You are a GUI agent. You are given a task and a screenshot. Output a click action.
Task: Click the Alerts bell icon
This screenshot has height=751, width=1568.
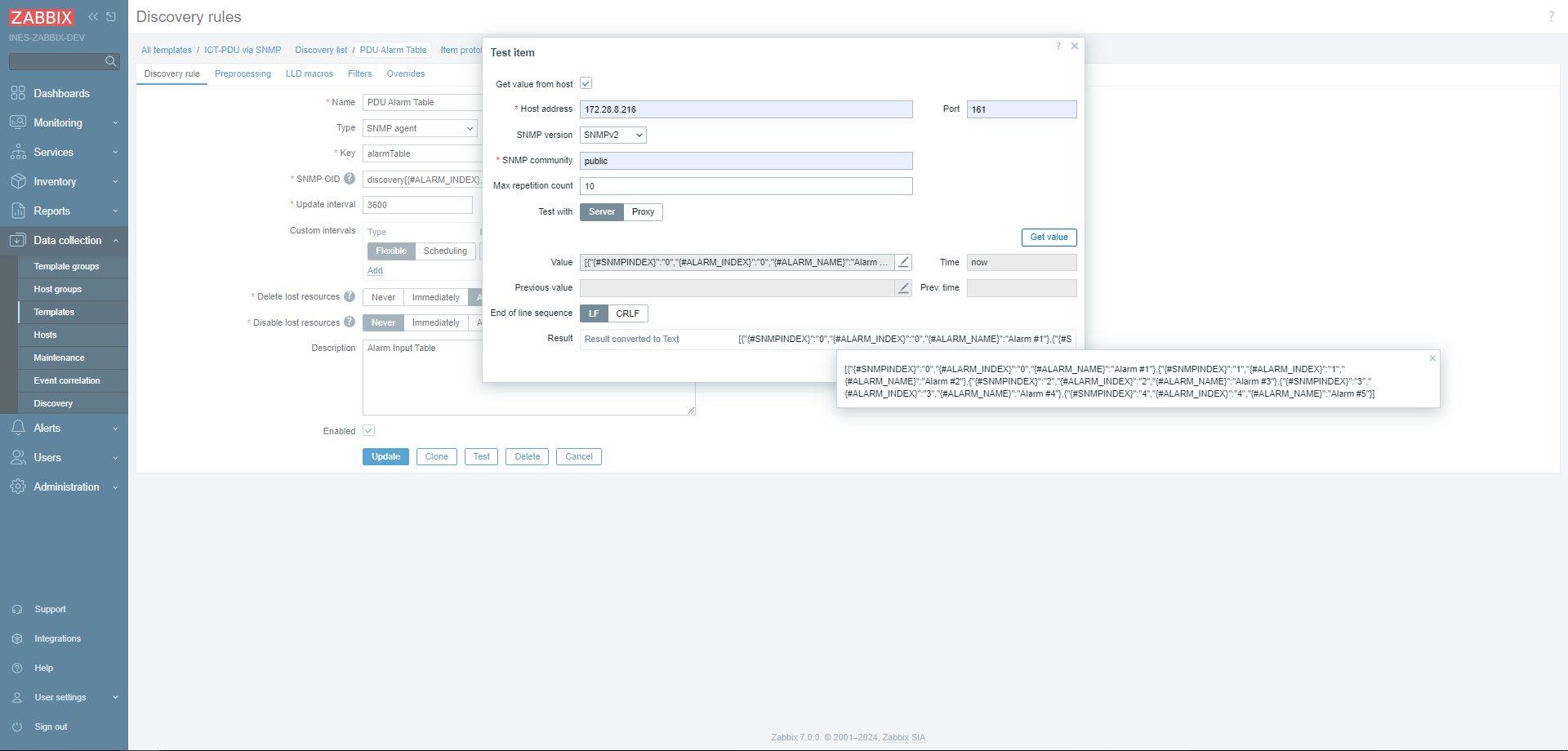18,428
